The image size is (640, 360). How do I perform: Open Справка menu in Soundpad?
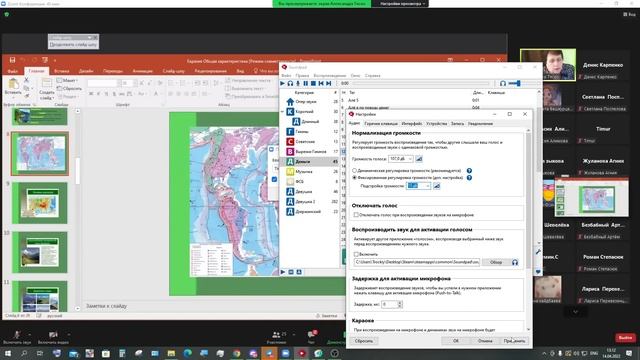[372, 76]
